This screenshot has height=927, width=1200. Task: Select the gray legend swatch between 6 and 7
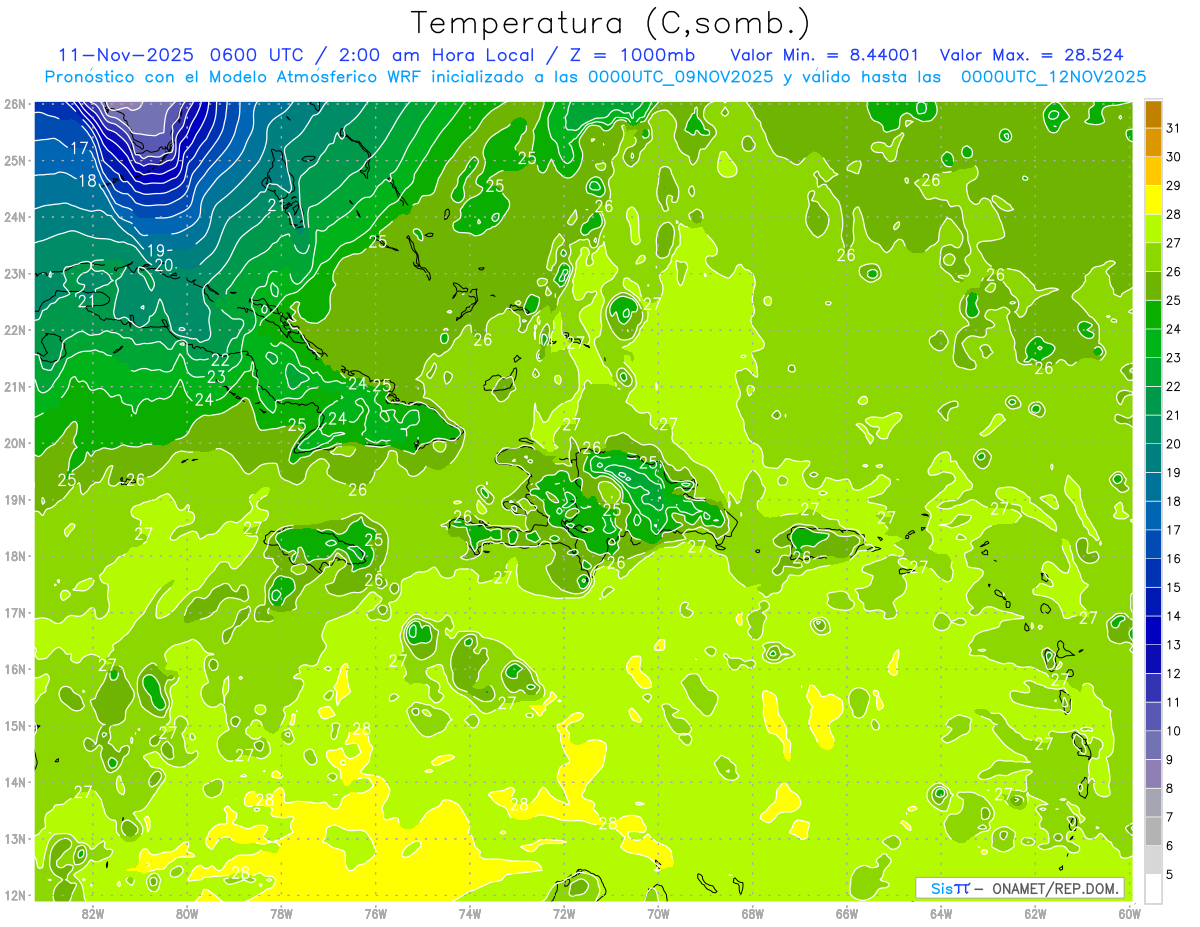click(x=1153, y=831)
